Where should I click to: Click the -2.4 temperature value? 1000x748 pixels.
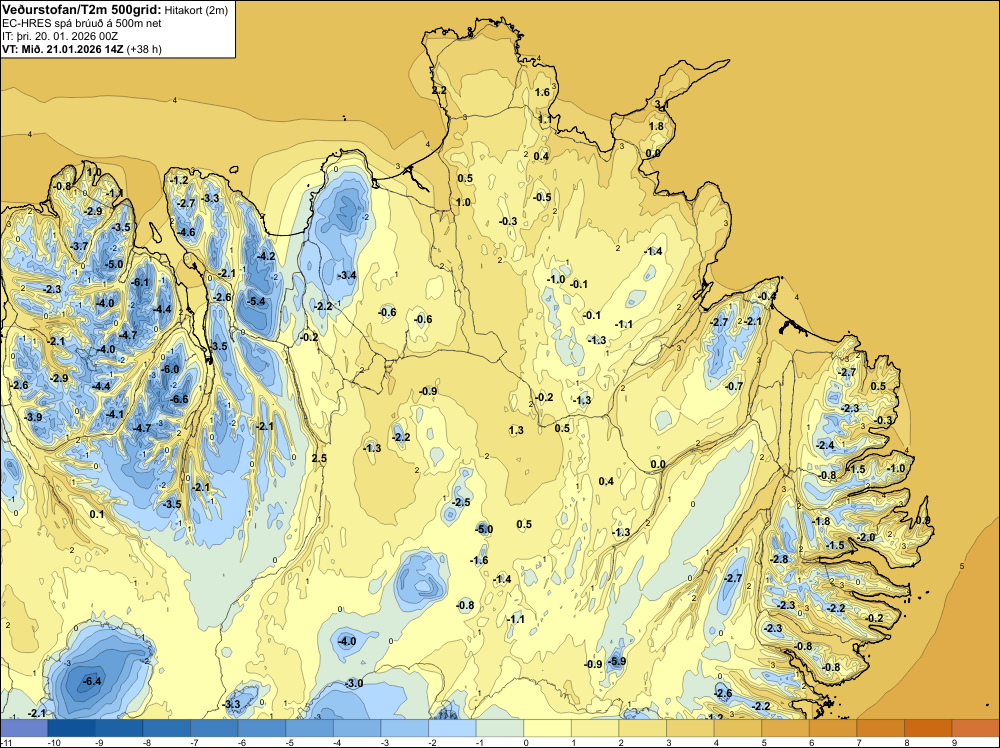click(825, 445)
